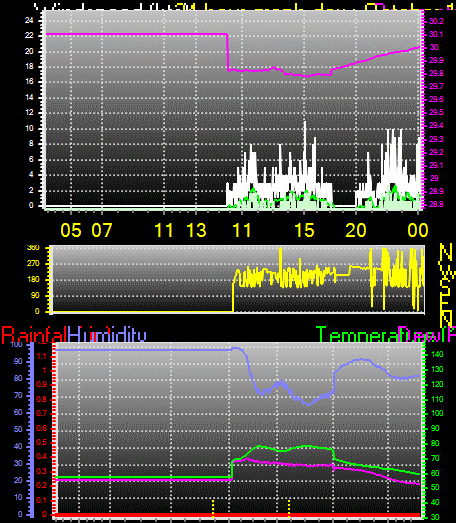The width and height of the screenshot is (456, 523).
Task: Click the 50 value on blue humidity axis
Action: click(18, 430)
